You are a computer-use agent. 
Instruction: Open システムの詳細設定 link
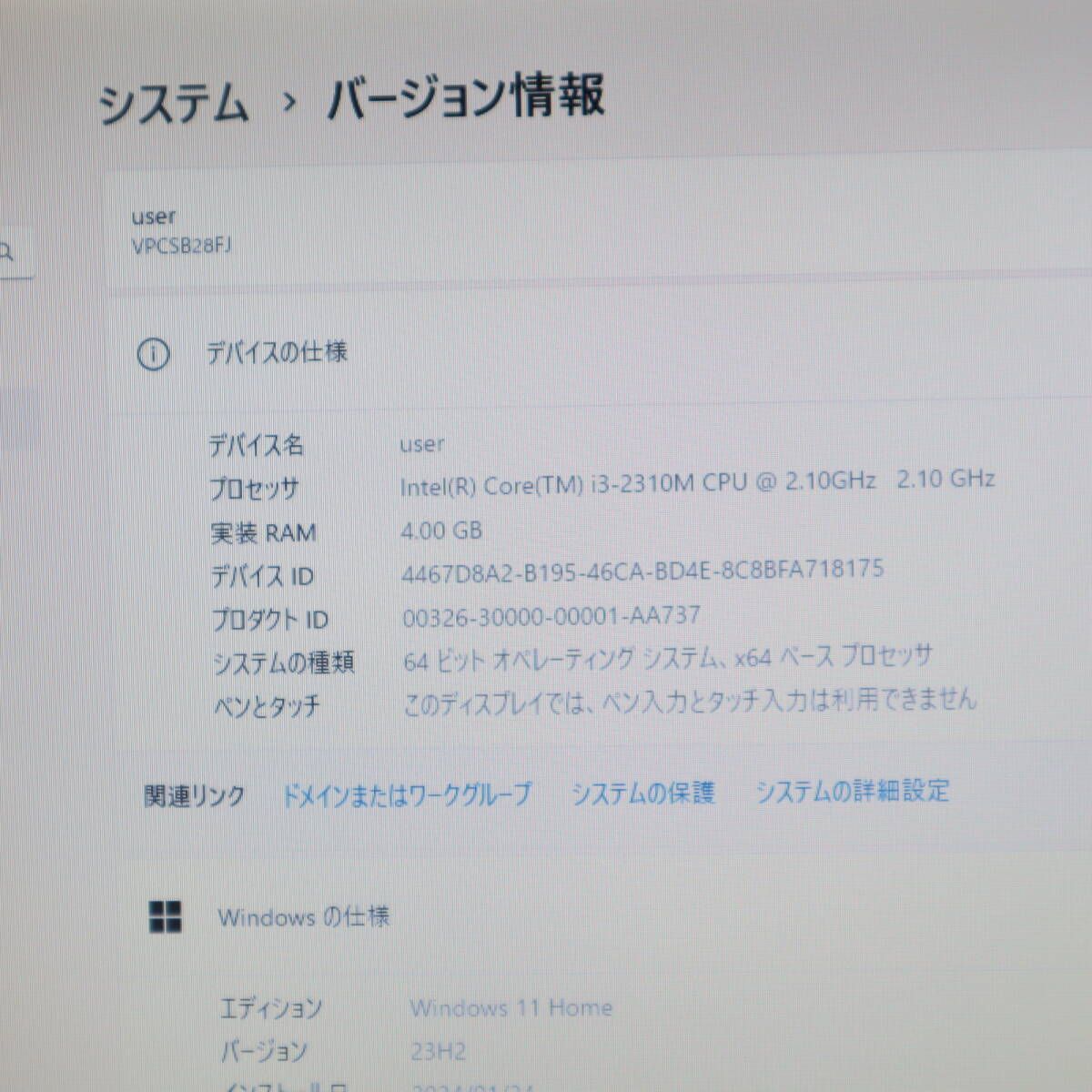(853, 791)
